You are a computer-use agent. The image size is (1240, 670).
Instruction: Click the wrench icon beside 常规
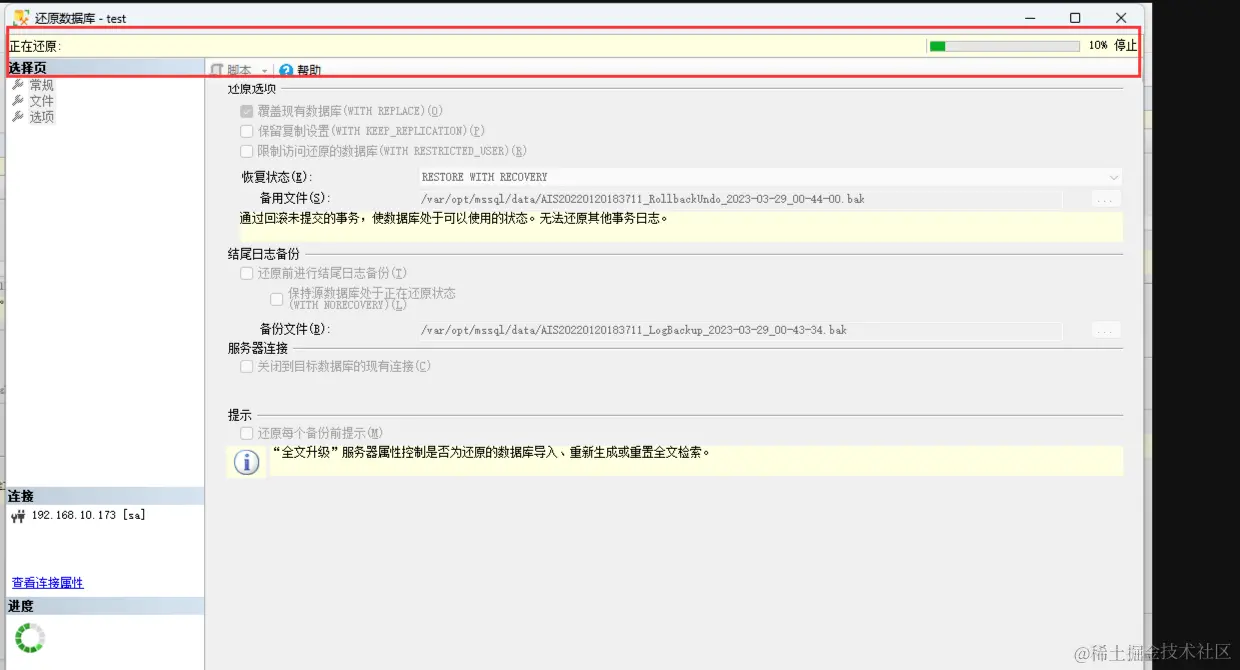point(18,85)
